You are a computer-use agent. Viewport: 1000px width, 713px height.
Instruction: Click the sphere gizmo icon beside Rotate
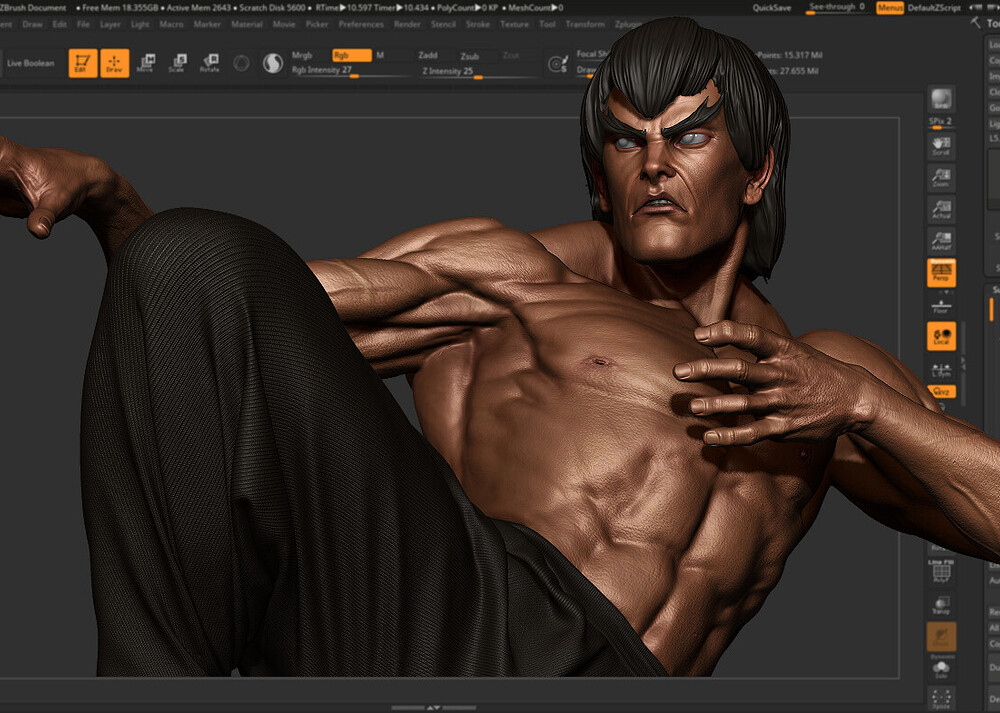click(x=241, y=63)
